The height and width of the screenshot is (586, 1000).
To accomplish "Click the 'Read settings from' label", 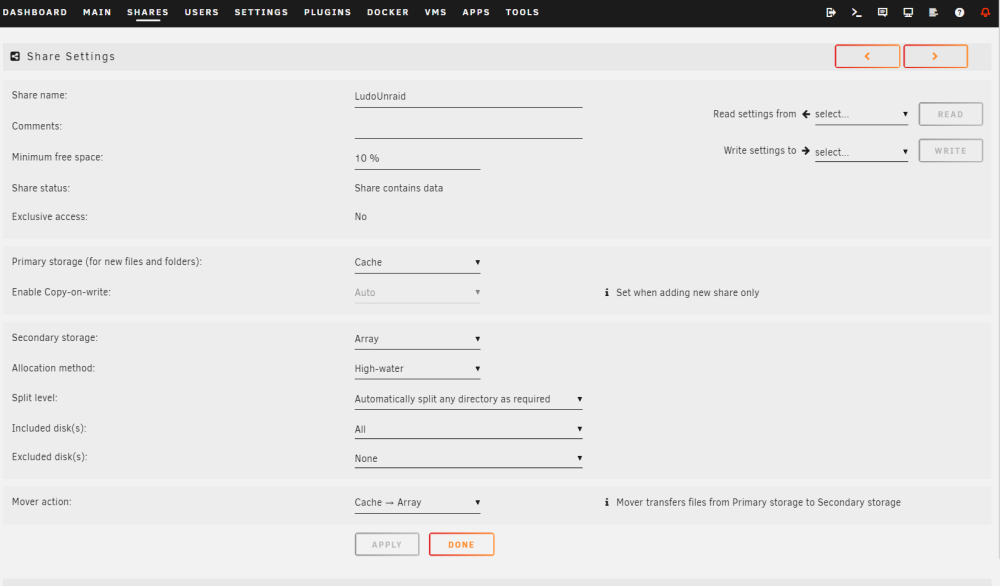I will (754, 114).
